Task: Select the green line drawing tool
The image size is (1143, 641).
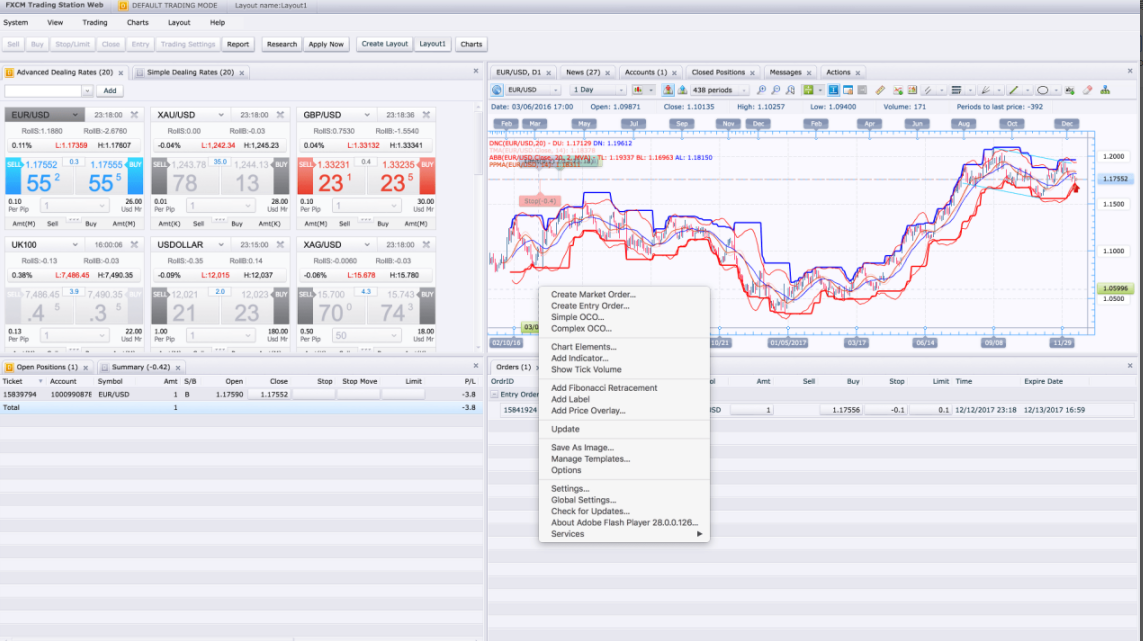Action: 1013,90
